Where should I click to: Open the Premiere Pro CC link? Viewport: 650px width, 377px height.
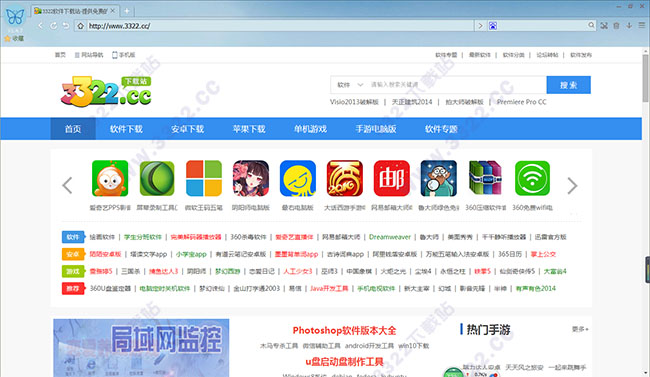click(x=521, y=102)
